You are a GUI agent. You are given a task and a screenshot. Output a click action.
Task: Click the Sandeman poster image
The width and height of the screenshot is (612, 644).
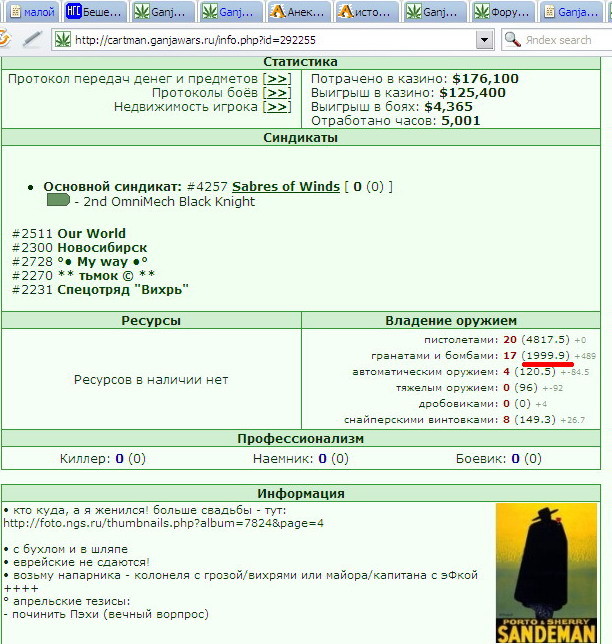tap(546, 573)
